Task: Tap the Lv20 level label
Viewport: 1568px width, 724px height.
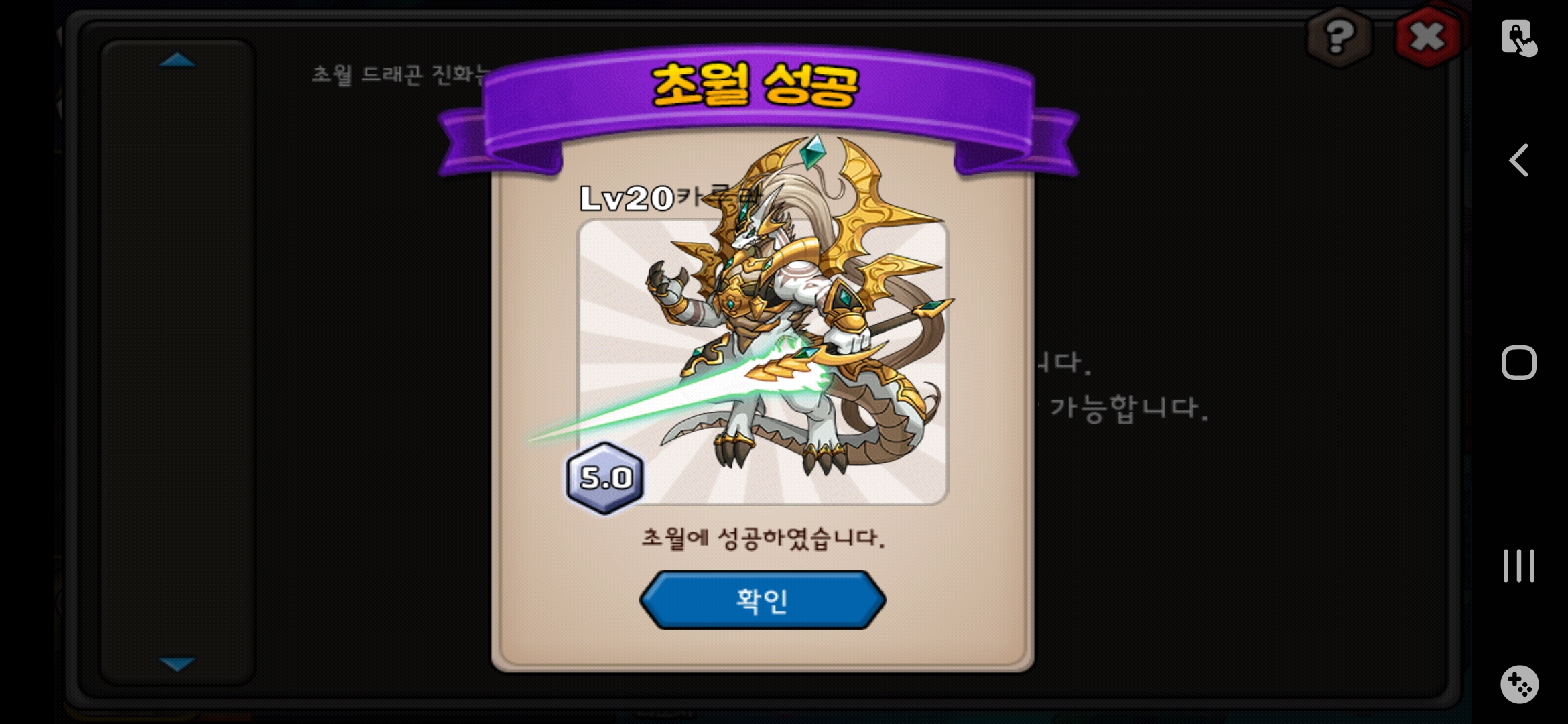Action: pyautogui.click(x=627, y=198)
